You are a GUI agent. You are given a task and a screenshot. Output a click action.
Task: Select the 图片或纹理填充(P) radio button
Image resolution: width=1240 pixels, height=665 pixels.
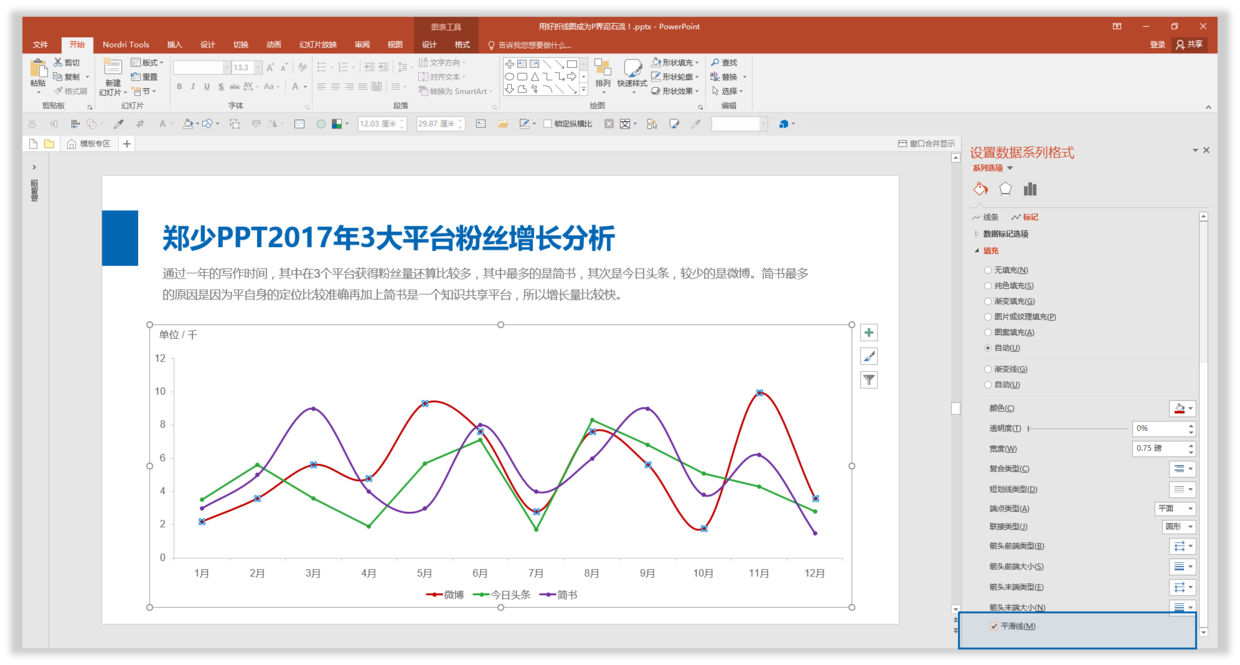(988, 317)
